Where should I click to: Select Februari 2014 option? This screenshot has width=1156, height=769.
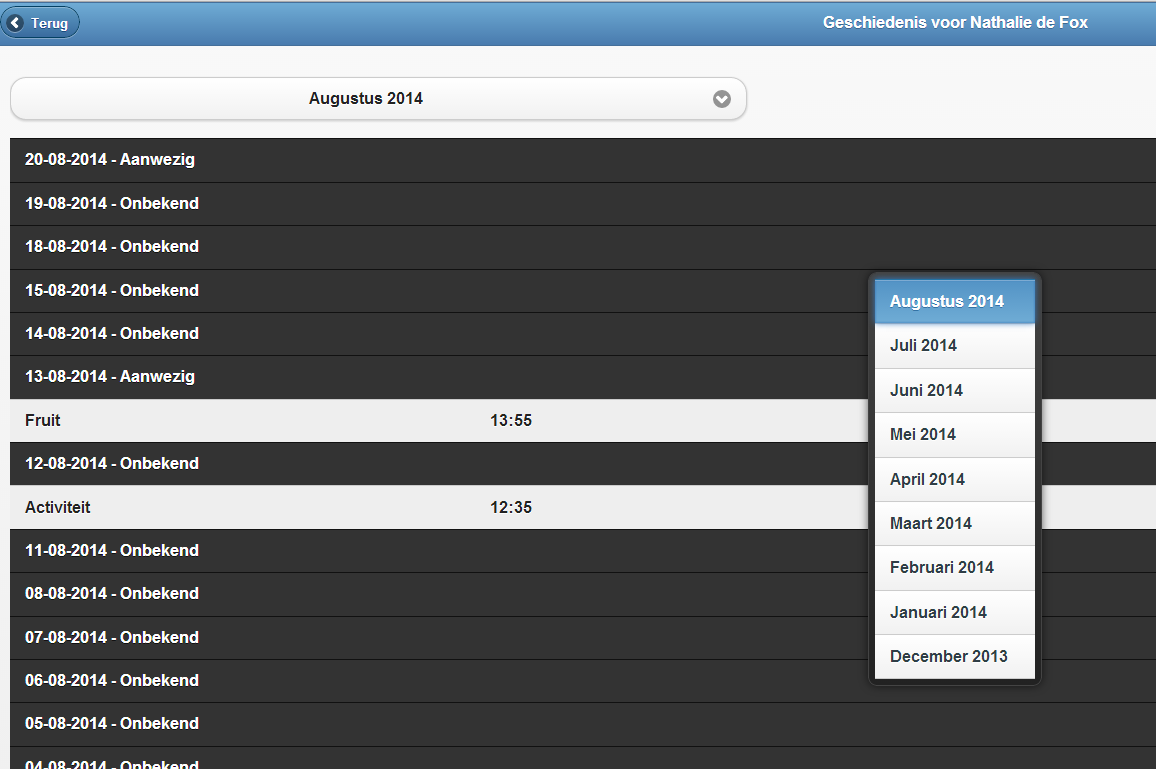click(954, 568)
